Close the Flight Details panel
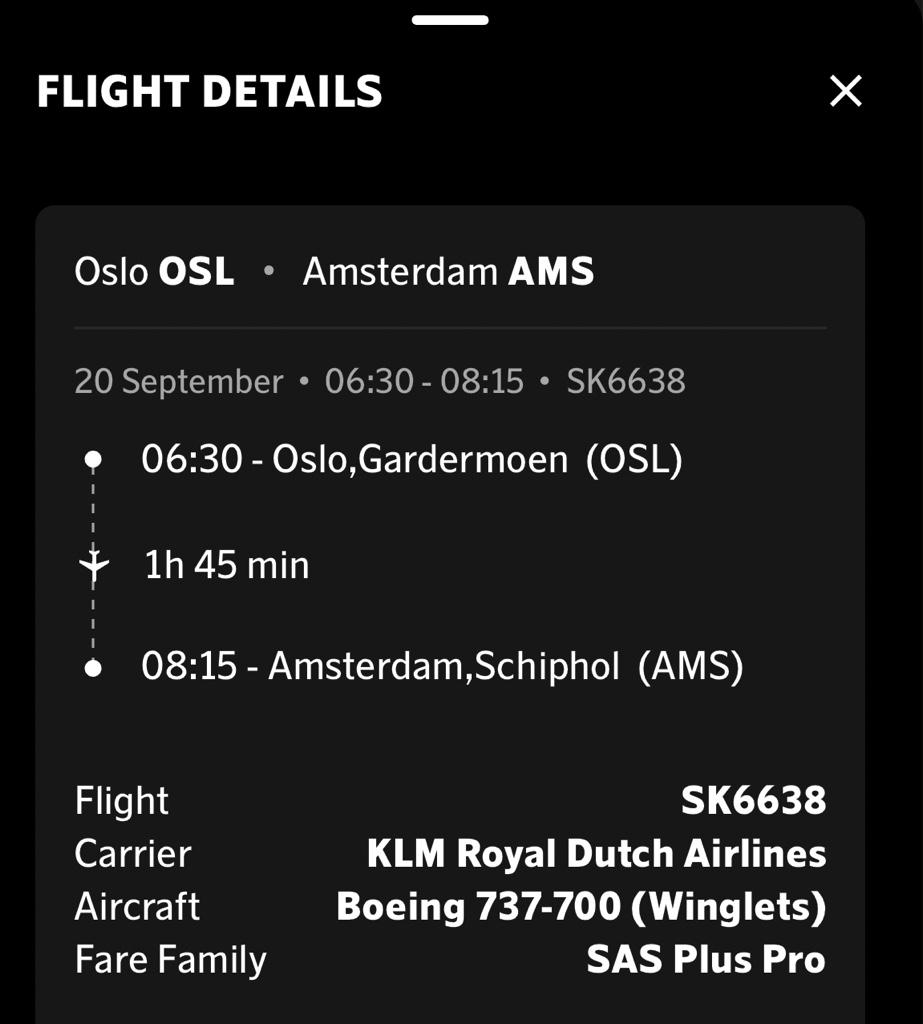The image size is (923, 1024). click(845, 91)
